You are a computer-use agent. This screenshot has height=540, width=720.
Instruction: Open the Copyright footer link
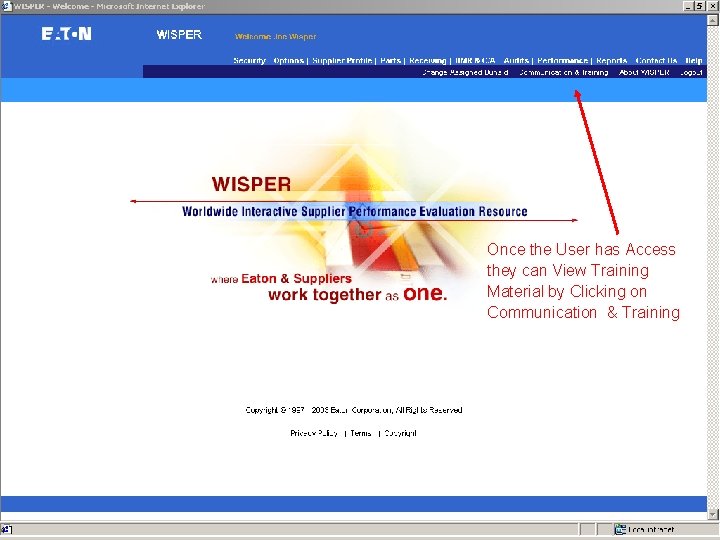pos(400,433)
